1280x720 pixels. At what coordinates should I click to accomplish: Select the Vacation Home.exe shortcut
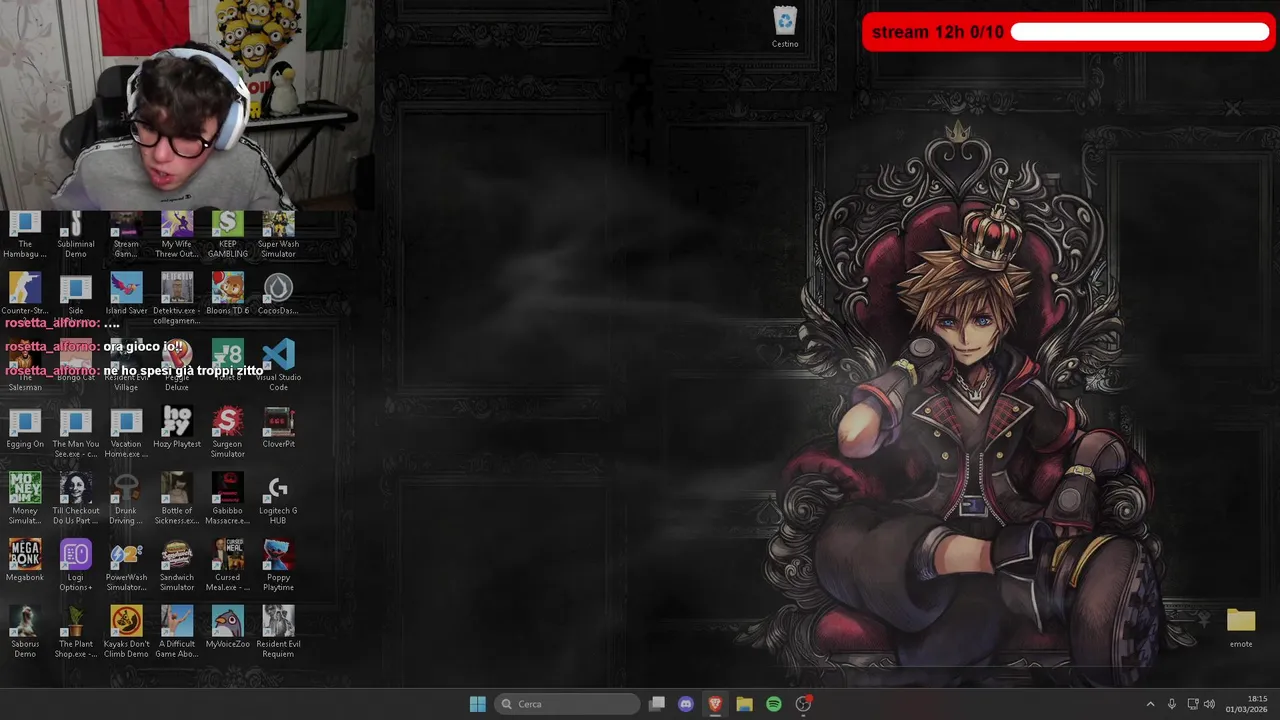click(127, 433)
